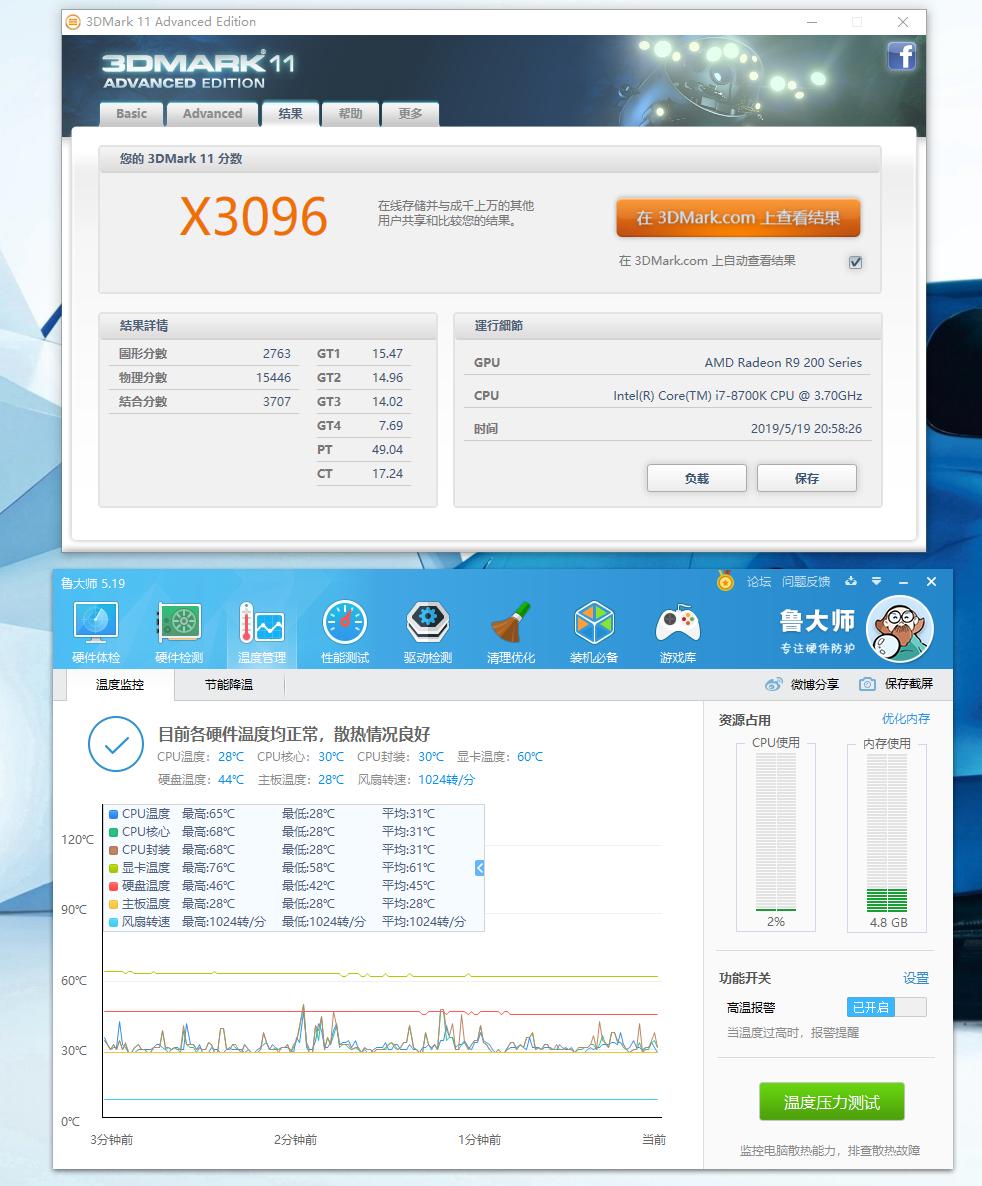Collapse the temperature legend panel chevron

click(x=478, y=868)
